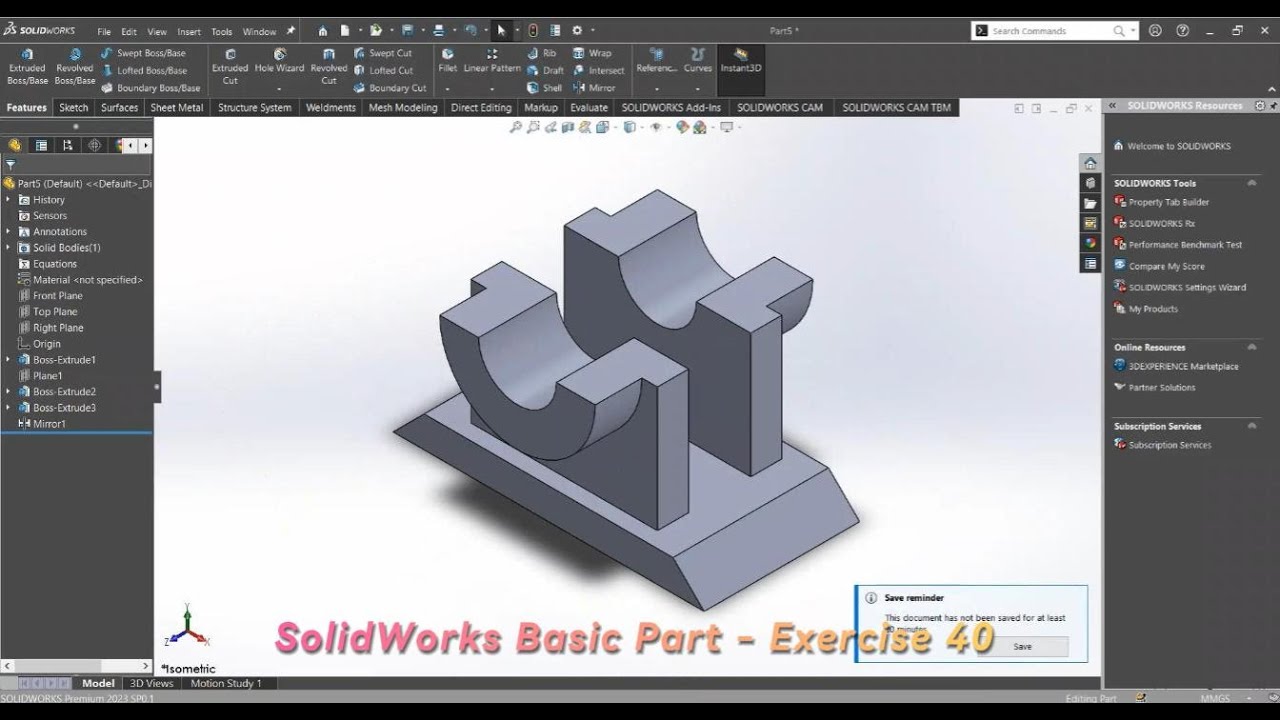Image resolution: width=1280 pixels, height=720 pixels.
Task: Click the Shell feature tool
Action: pyautogui.click(x=544, y=87)
